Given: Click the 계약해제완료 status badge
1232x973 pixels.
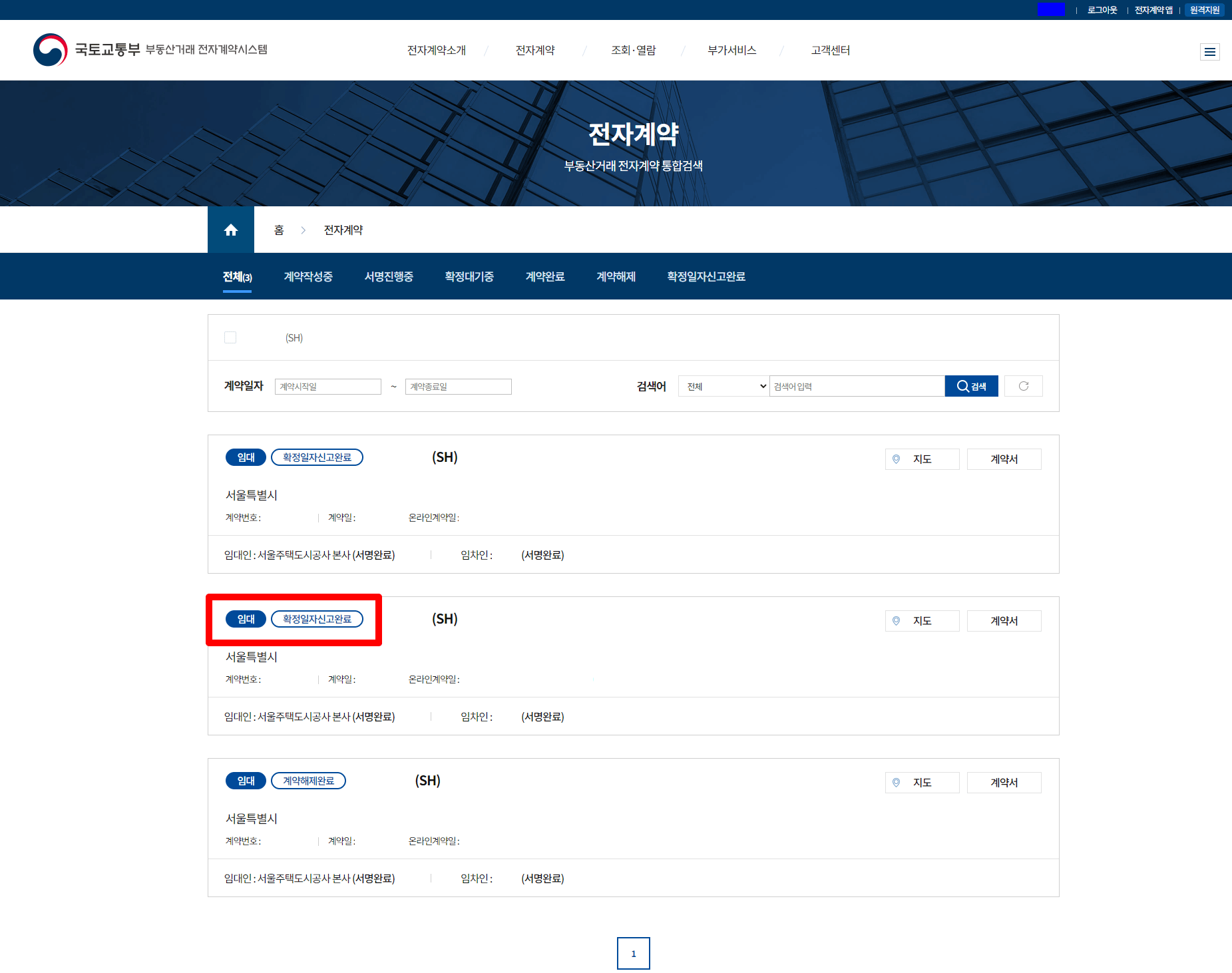Looking at the screenshot, I should pos(308,781).
